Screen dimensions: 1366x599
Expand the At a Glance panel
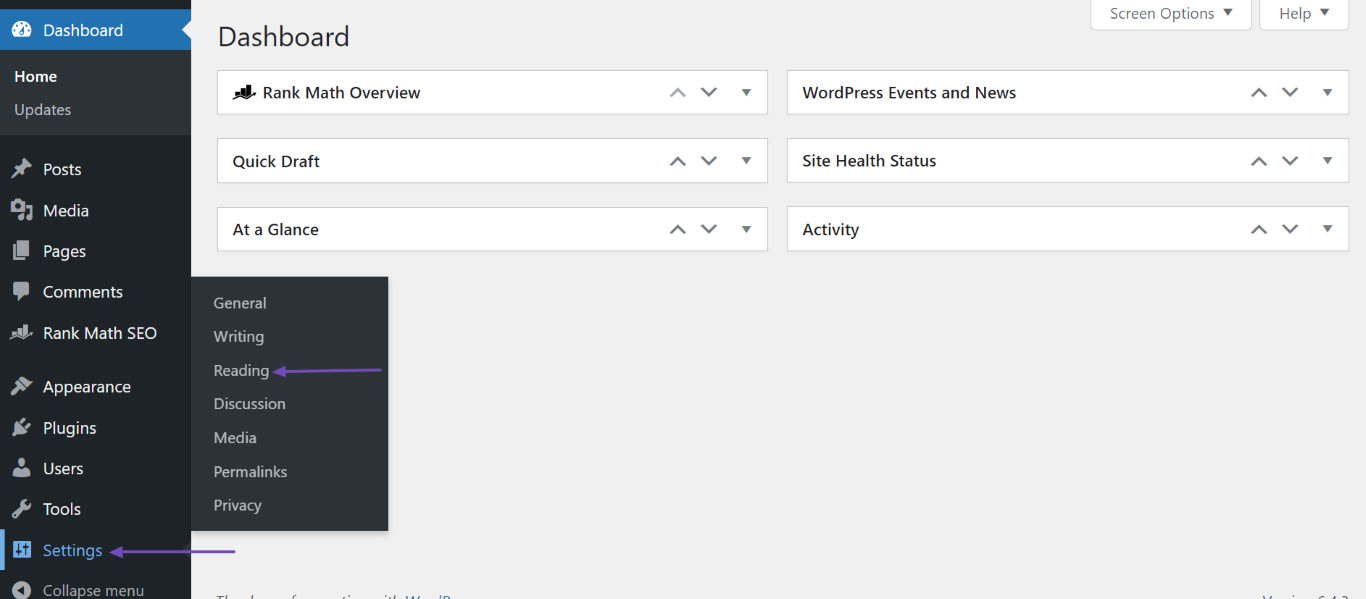pos(746,229)
